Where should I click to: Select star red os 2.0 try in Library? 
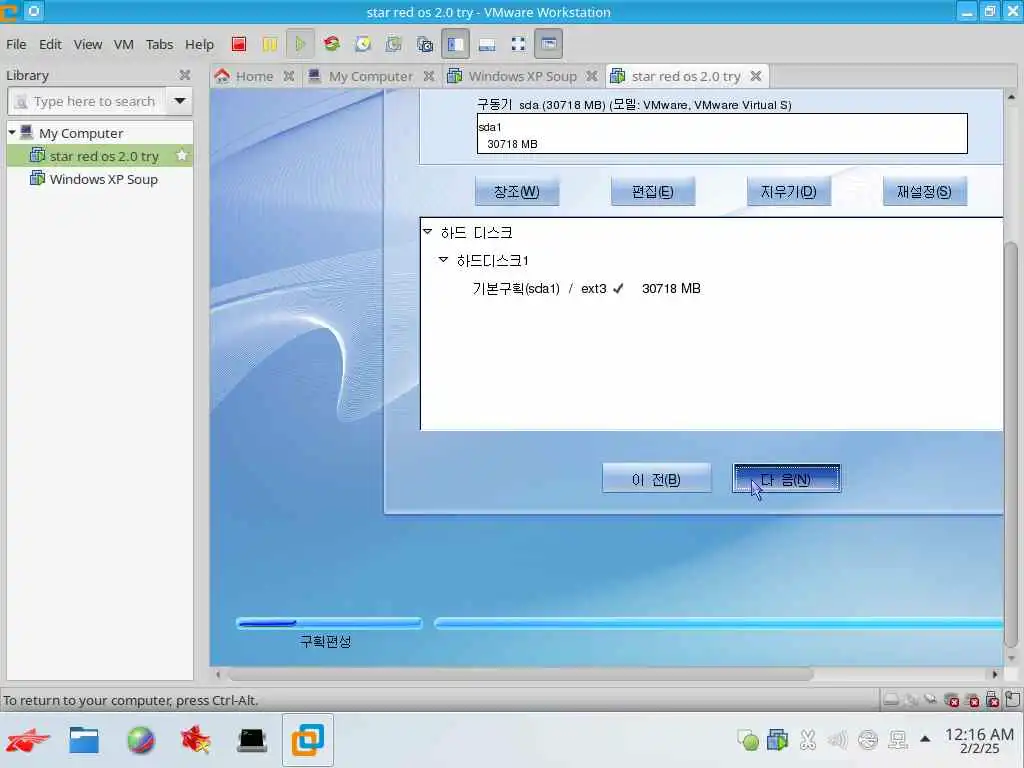coord(99,156)
